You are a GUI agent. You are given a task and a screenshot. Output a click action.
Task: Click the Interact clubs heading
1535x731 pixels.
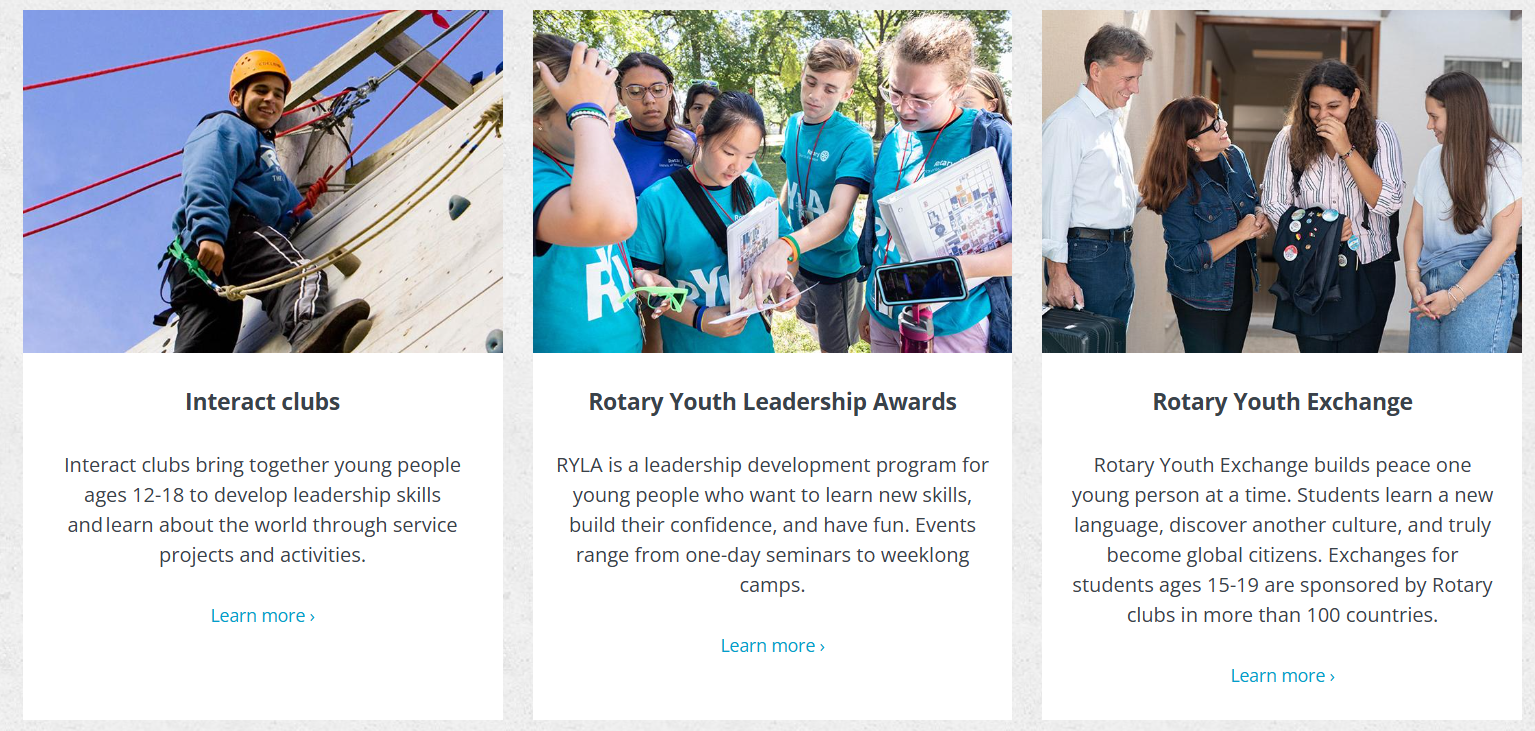(263, 402)
